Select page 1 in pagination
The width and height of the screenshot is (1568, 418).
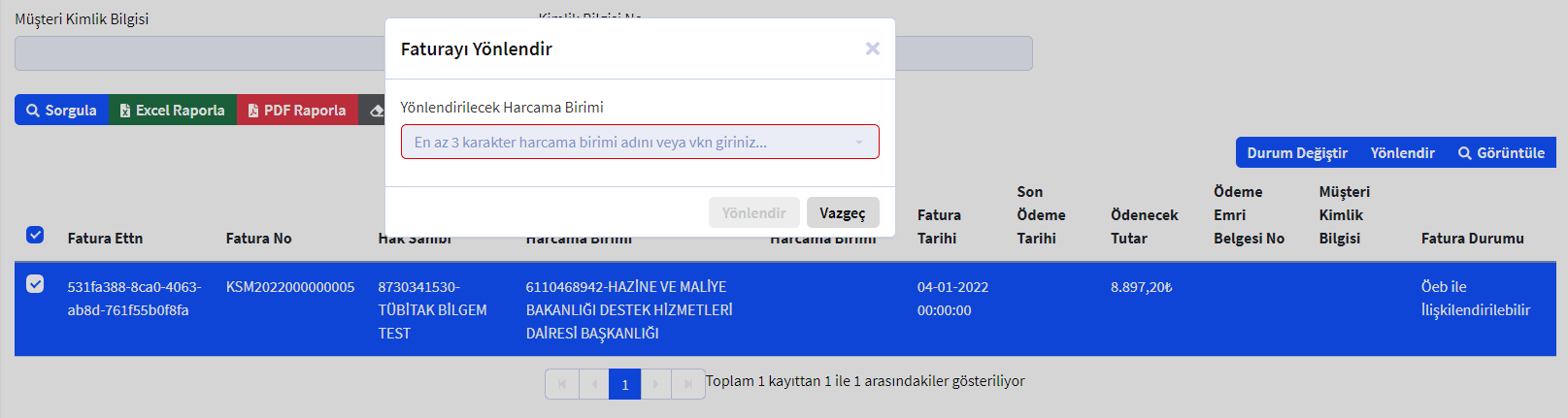(x=624, y=384)
